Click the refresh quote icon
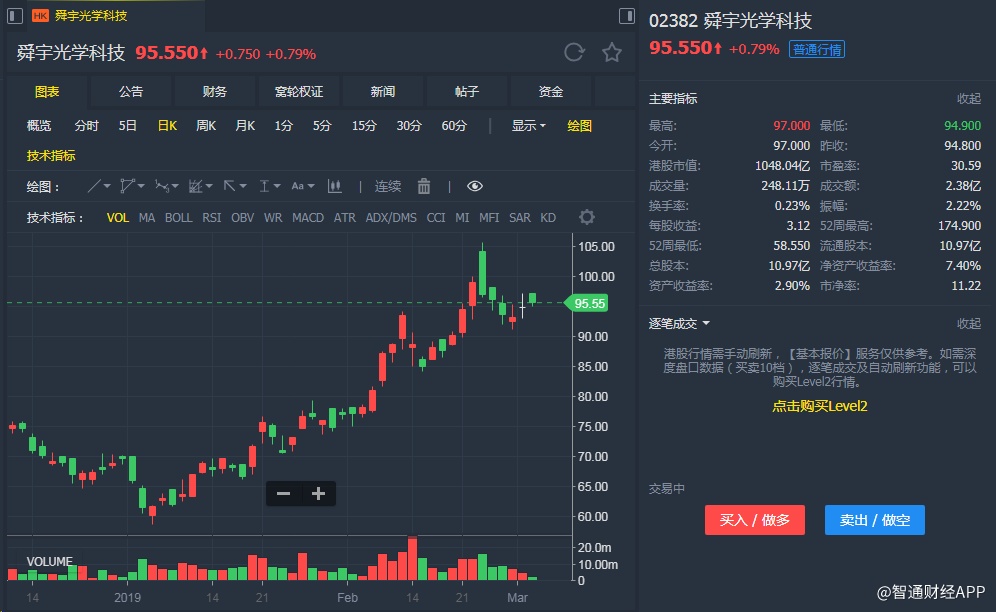This screenshot has width=996, height=612. tap(574, 53)
